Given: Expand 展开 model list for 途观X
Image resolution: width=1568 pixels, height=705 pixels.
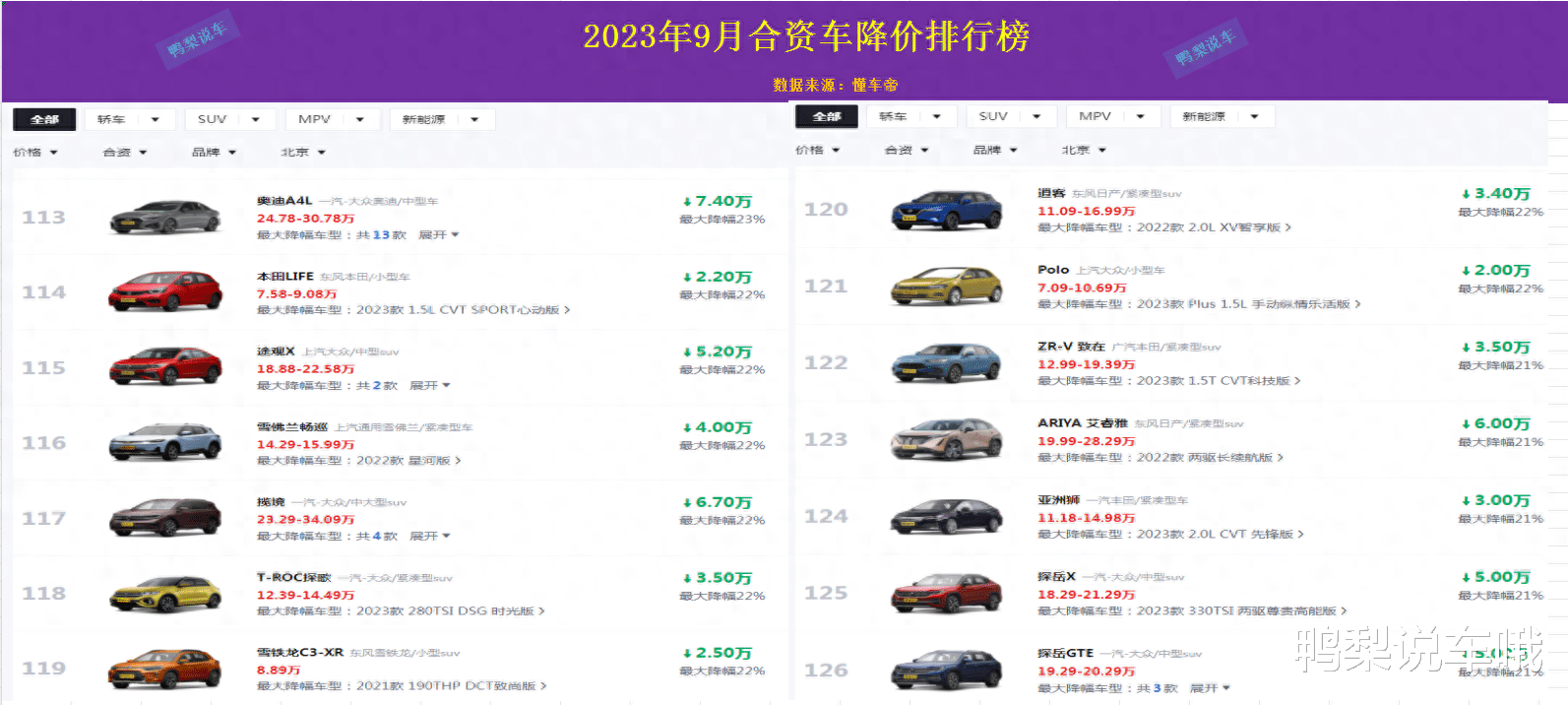Looking at the screenshot, I should click(x=429, y=386).
